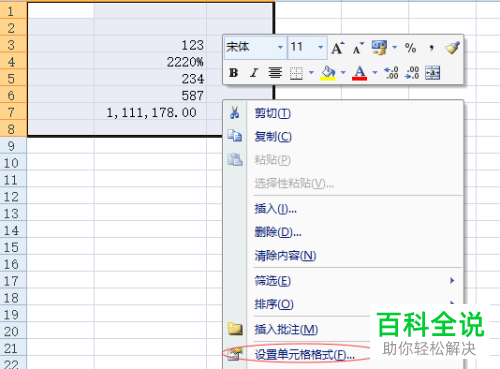Decrease decimal places button
The image size is (500, 369).
pos(412,73)
